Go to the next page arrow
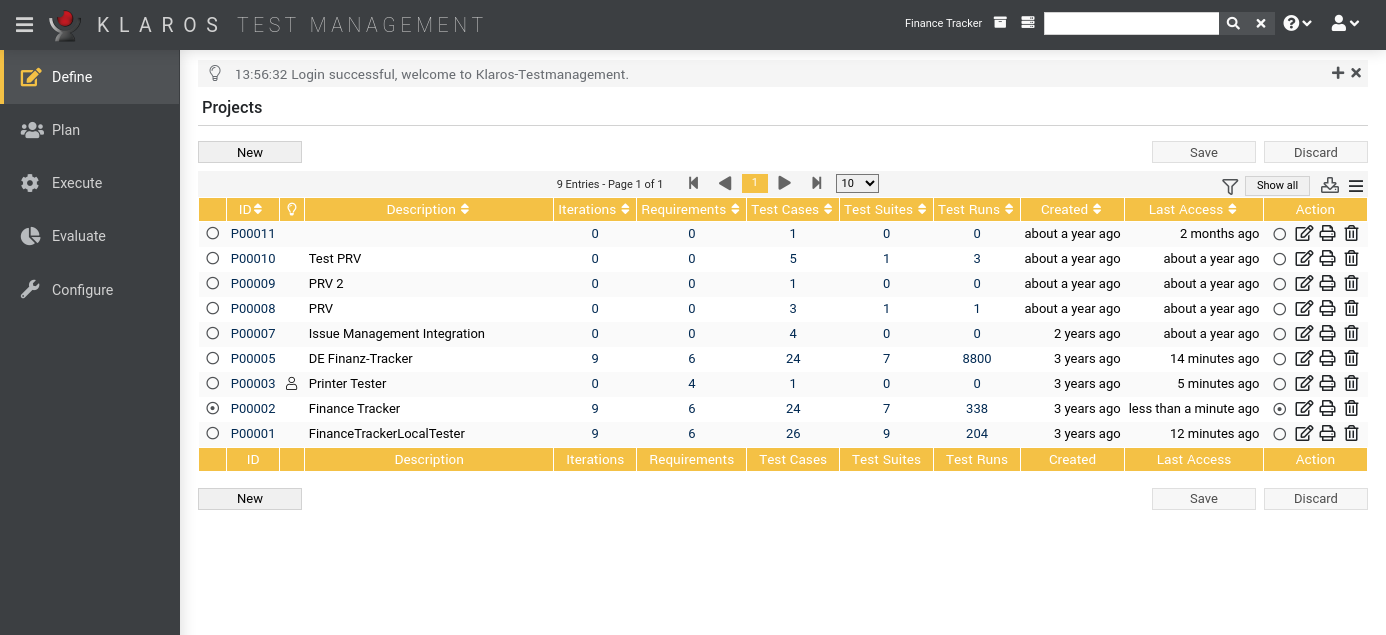Image resolution: width=1386 pixels, height=635 pixels. (x=785, y=184)
